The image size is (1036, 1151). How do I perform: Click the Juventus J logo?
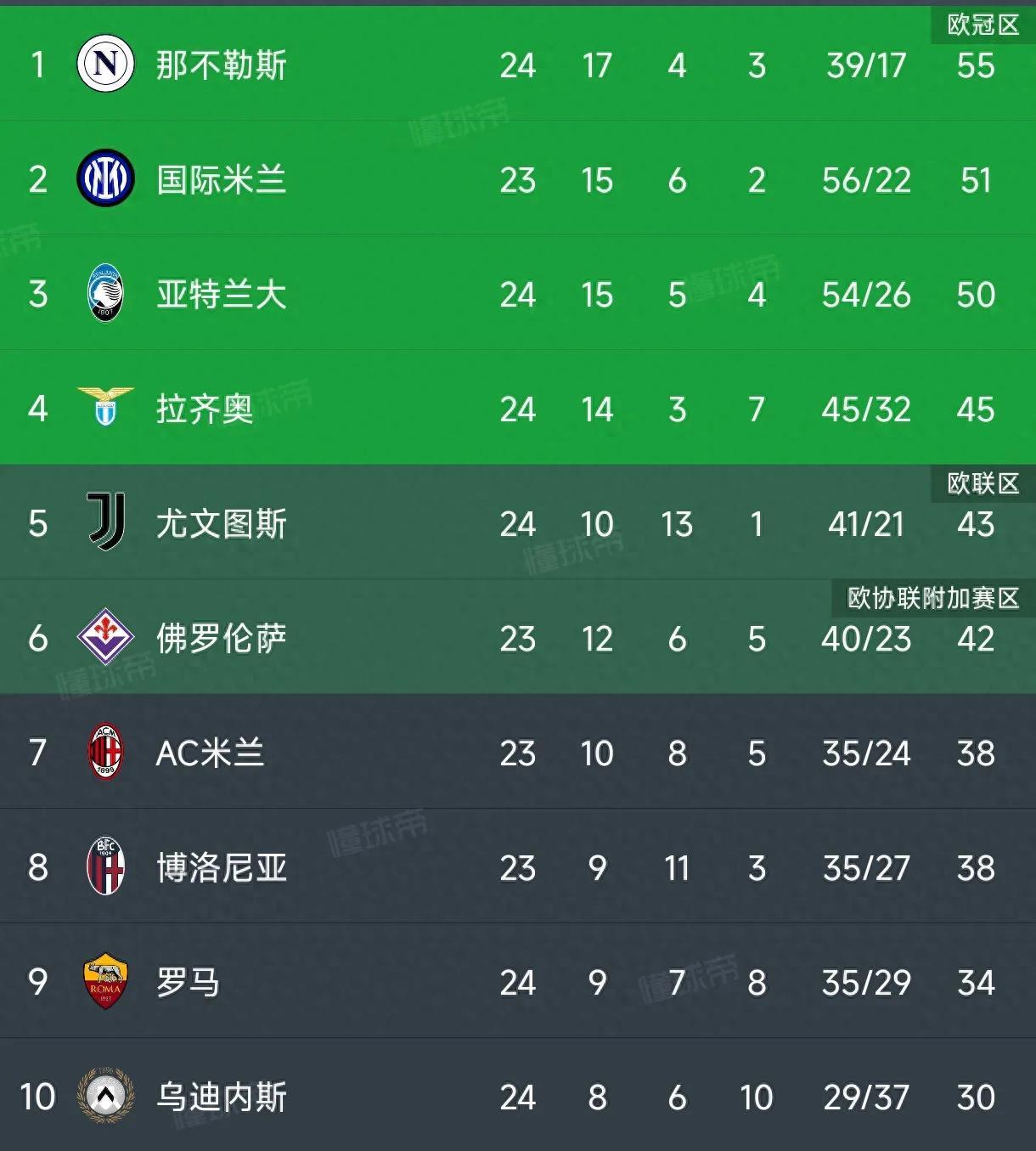pos(107,522)
